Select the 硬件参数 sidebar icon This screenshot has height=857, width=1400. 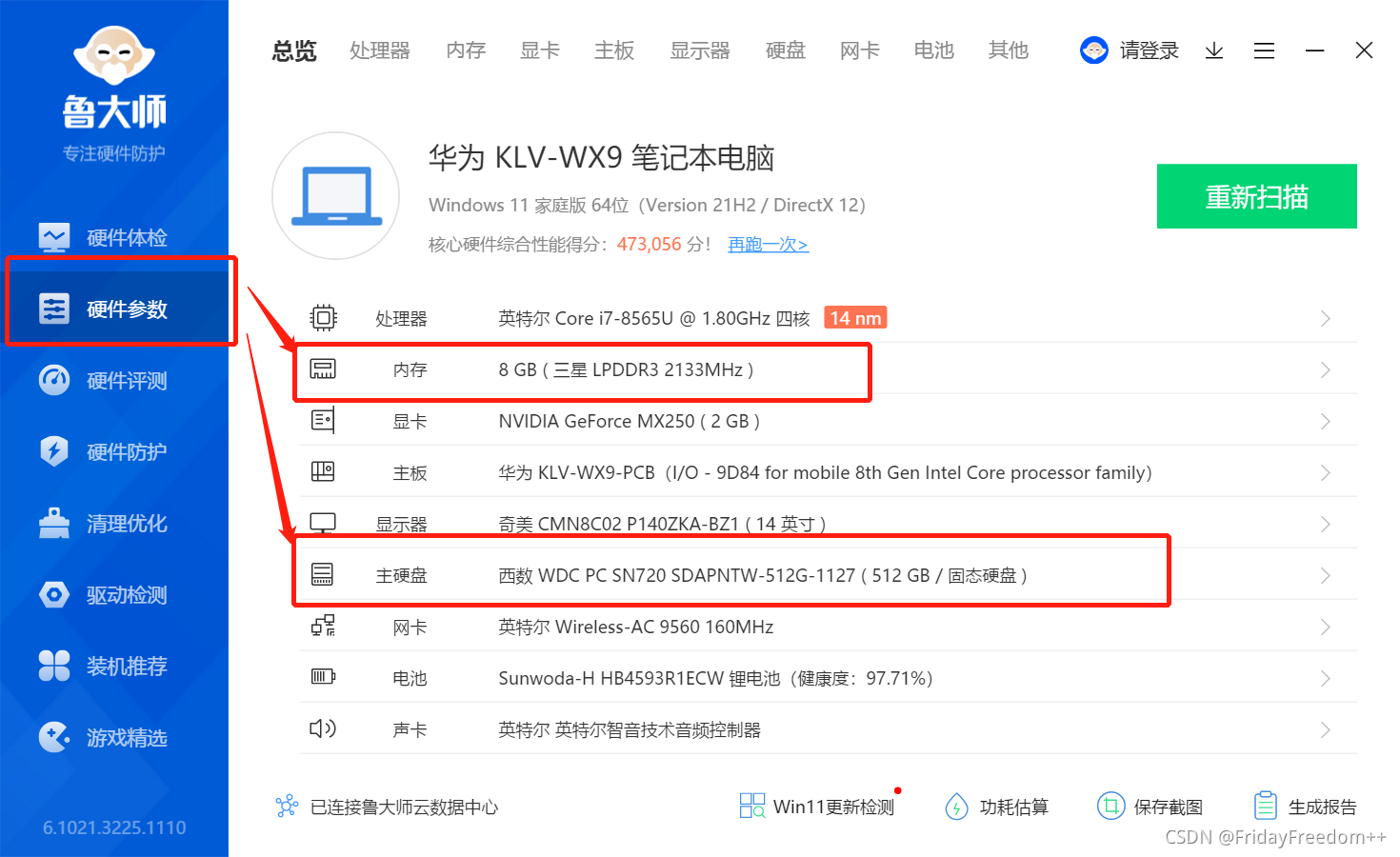tap(54, 309)
